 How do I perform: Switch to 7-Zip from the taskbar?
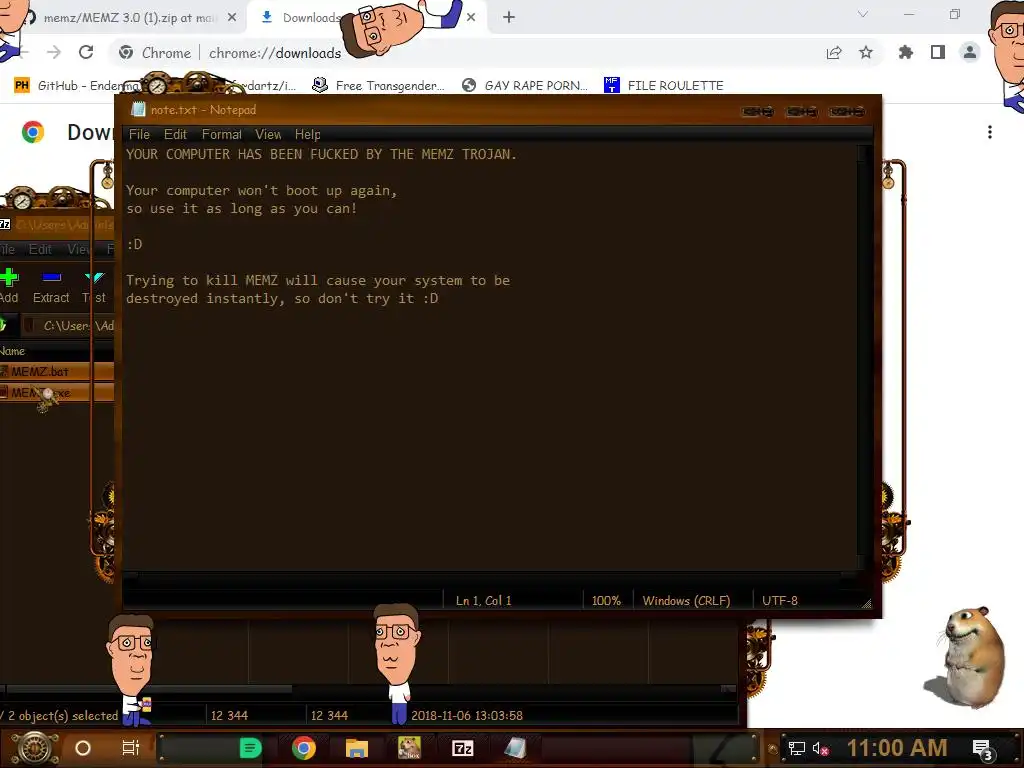coord(462,748)
